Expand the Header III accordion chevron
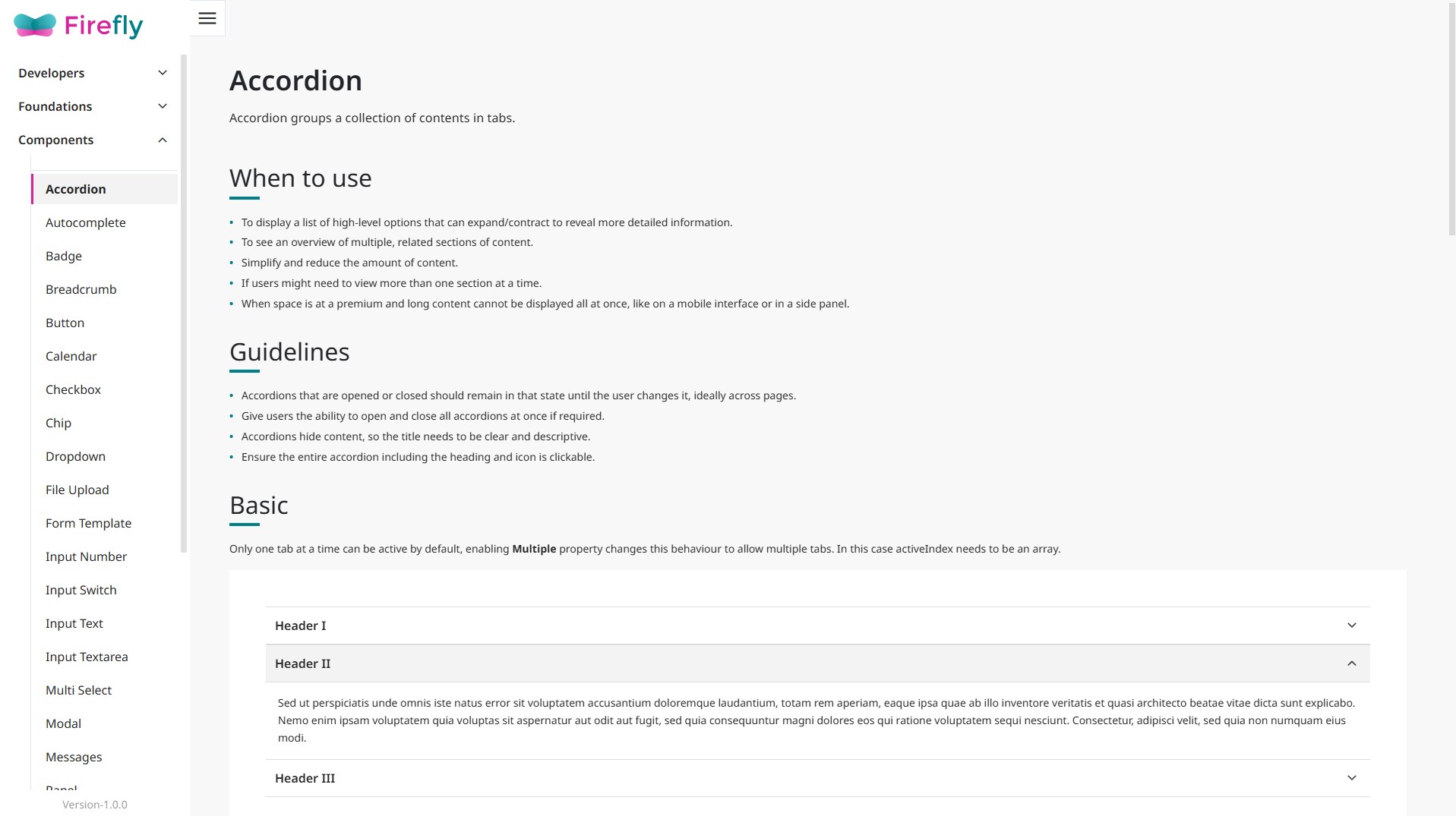Image resolution: width=1456 pixels, height=816 pixels. 1351,778
